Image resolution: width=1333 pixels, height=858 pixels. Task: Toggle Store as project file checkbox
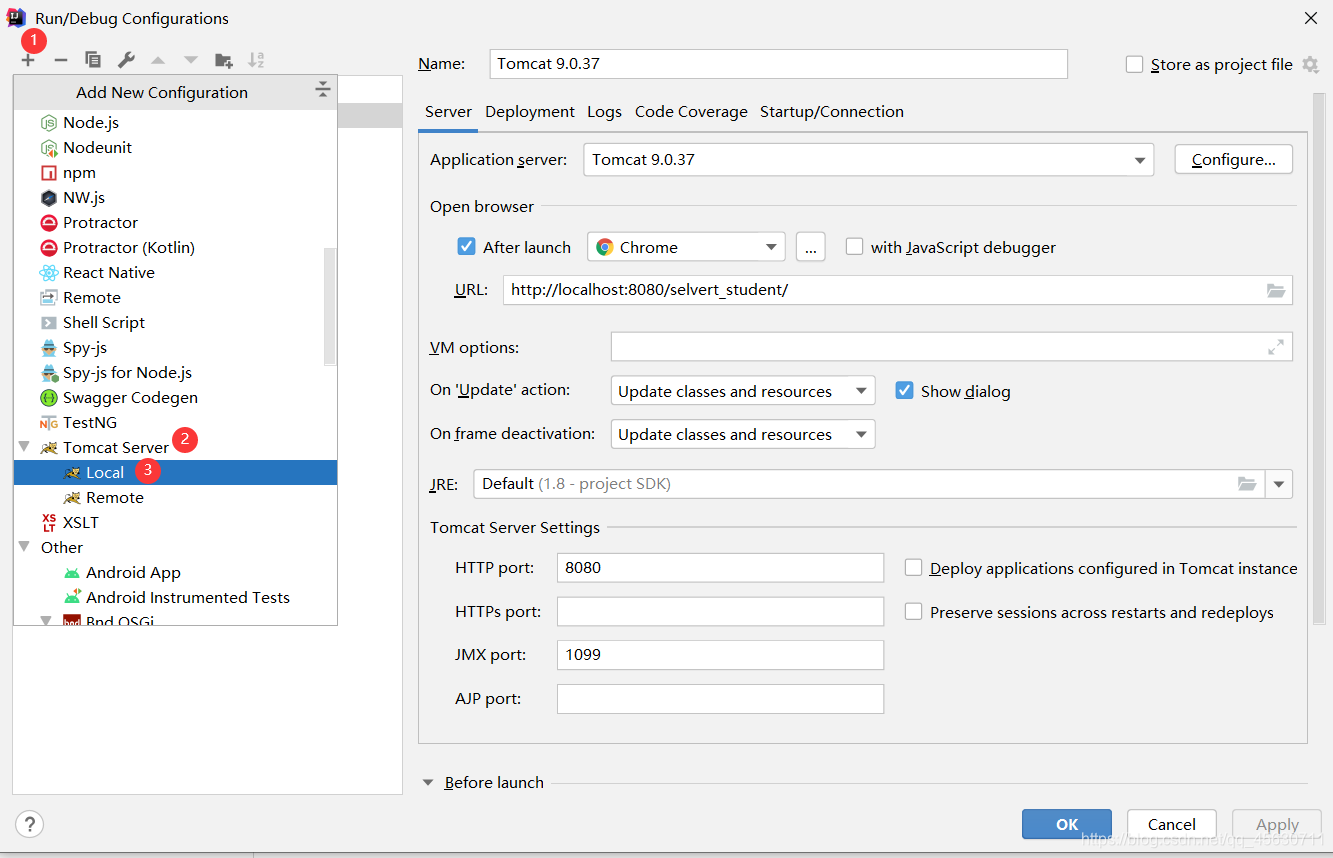point(1134,64)
